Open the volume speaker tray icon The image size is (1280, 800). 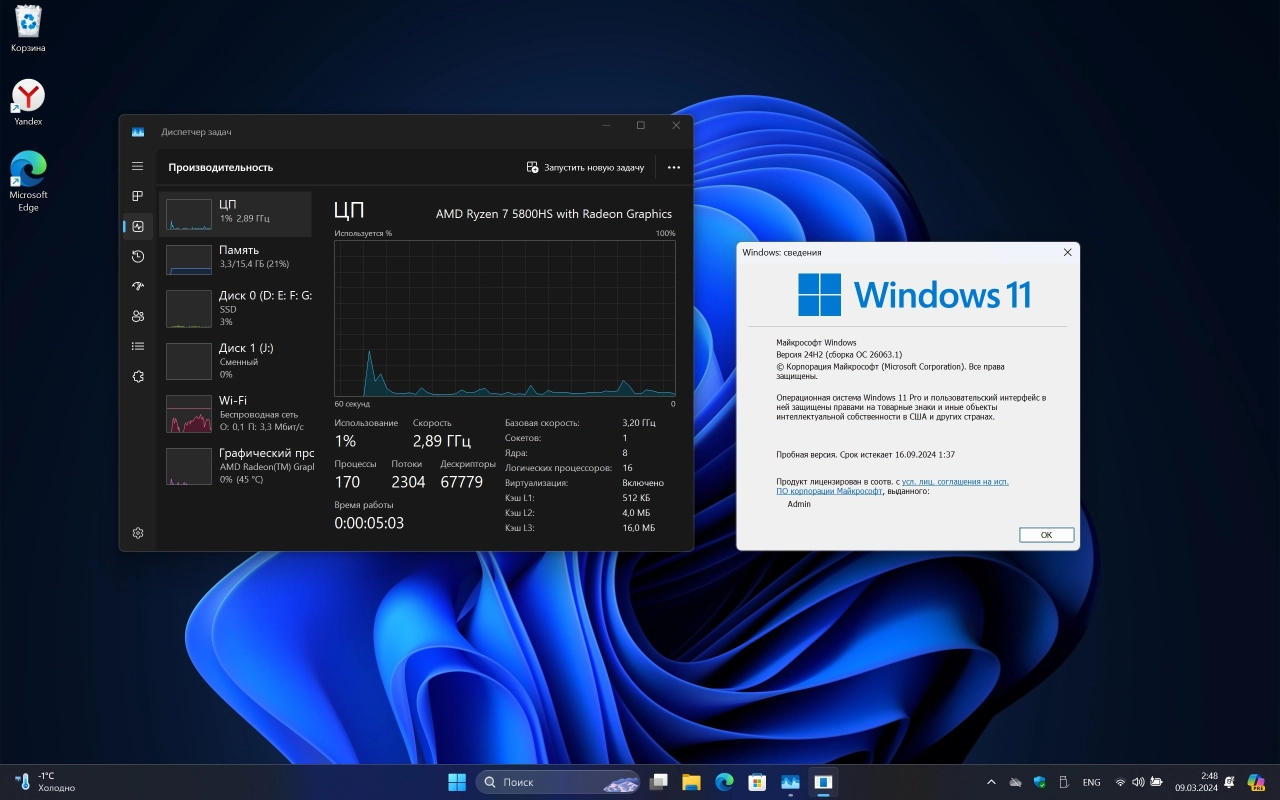[1139, 782]
